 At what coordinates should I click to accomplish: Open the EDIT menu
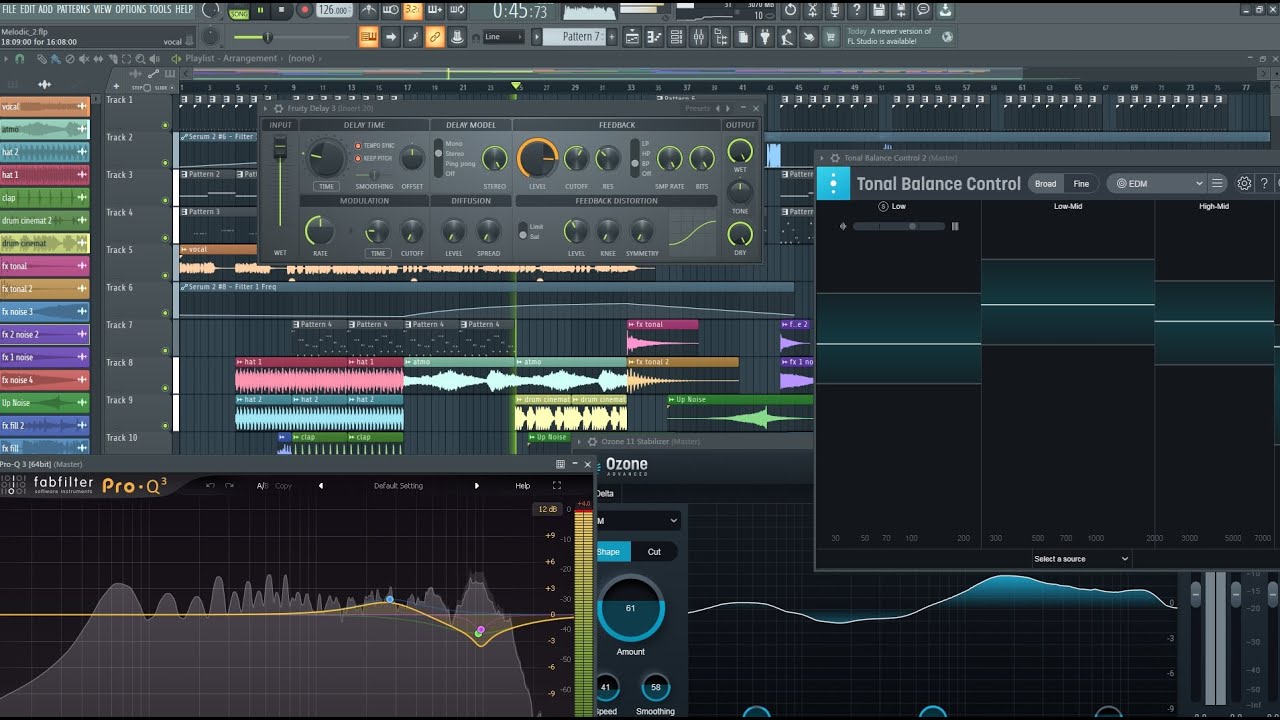pos(28,9)
